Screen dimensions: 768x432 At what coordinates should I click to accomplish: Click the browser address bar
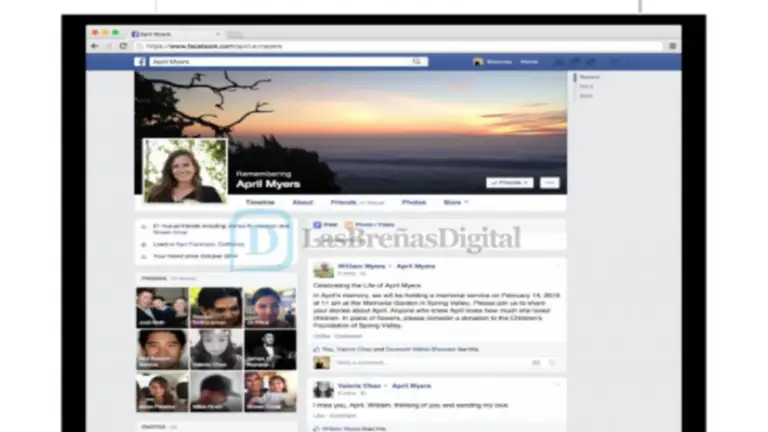click(x=399, y=46)
